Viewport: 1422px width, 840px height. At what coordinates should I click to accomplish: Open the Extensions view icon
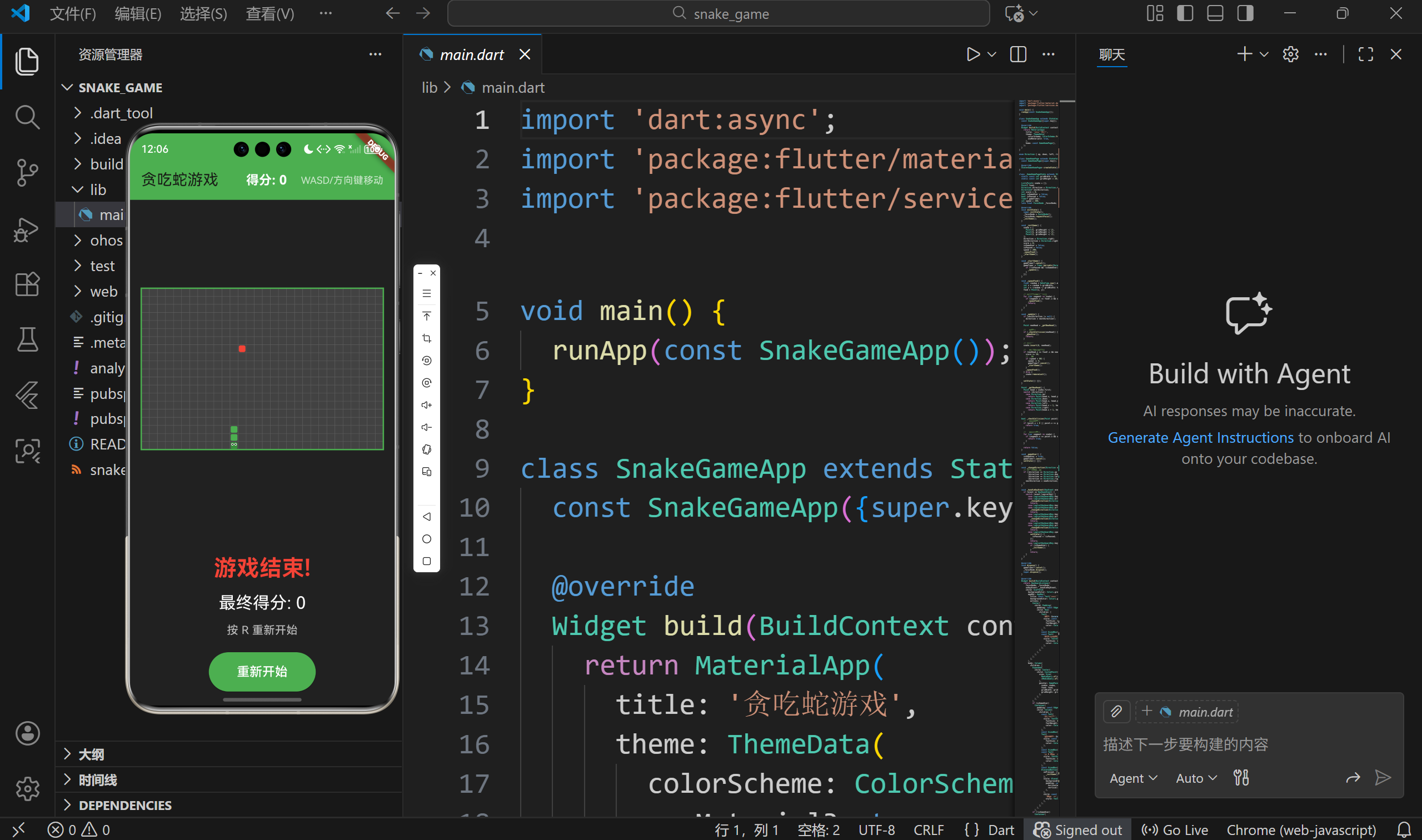coord(27,283)
